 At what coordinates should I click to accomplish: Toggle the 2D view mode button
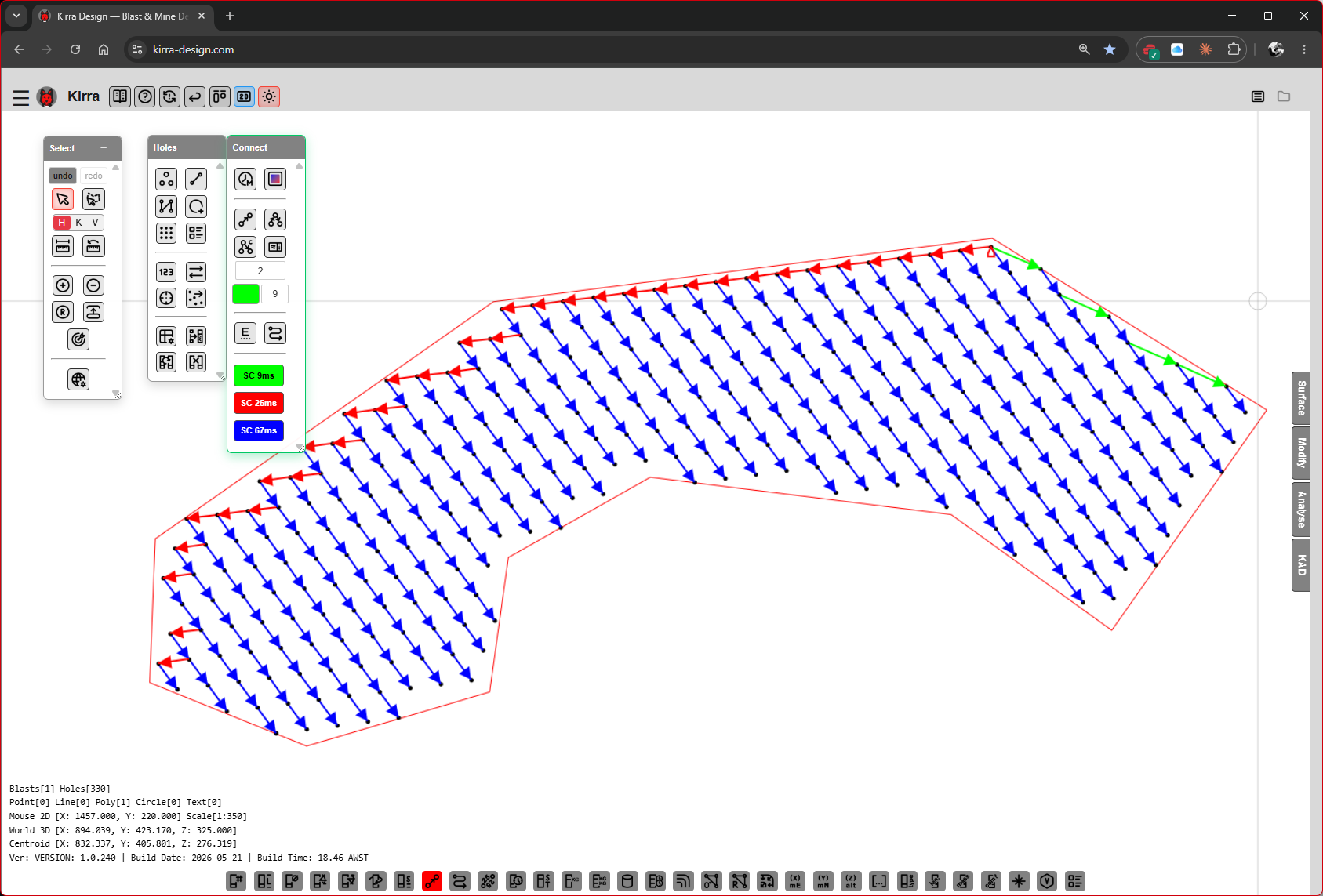pyautogui.click(x=245, y=96)
